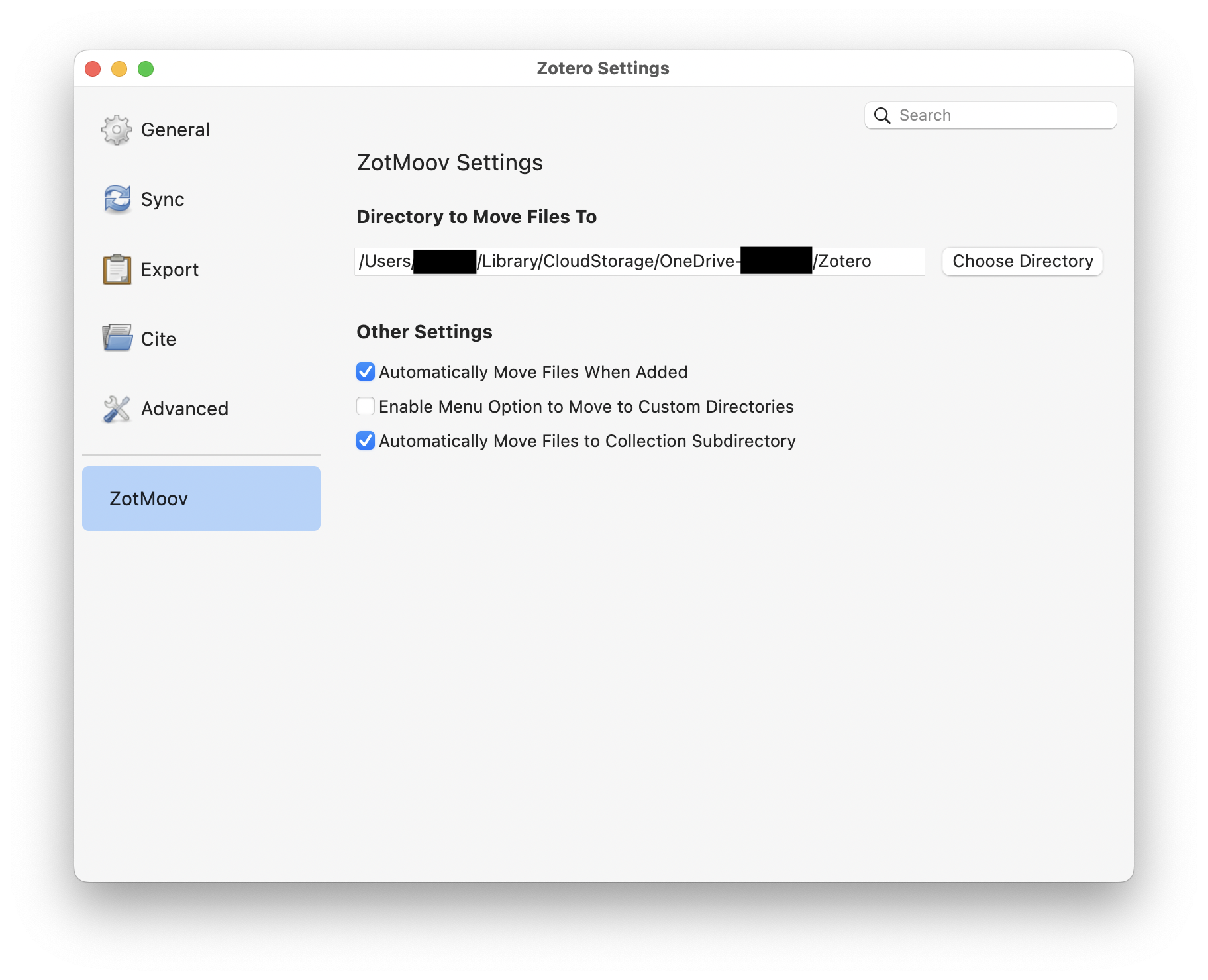1208x980 pixels.
Task: Click the ZotMoov Settings heading
Action: tap(450, 163)
